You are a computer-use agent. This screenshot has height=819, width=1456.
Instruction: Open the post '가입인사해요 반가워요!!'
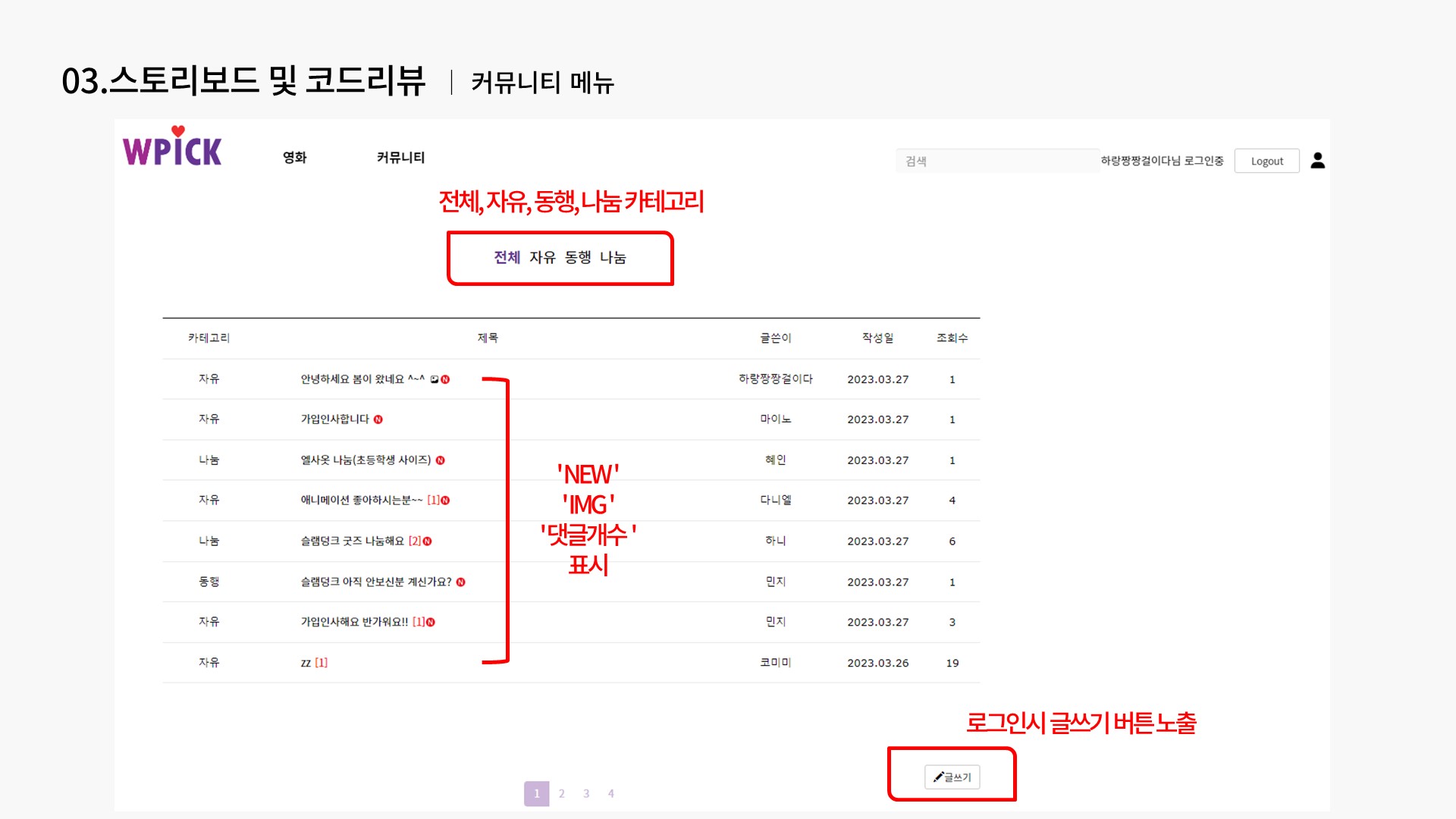[355, 622]
